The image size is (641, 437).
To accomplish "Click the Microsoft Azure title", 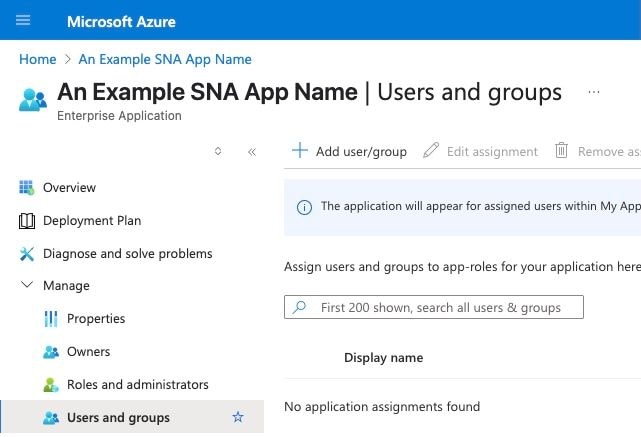I will coord(121,22).
